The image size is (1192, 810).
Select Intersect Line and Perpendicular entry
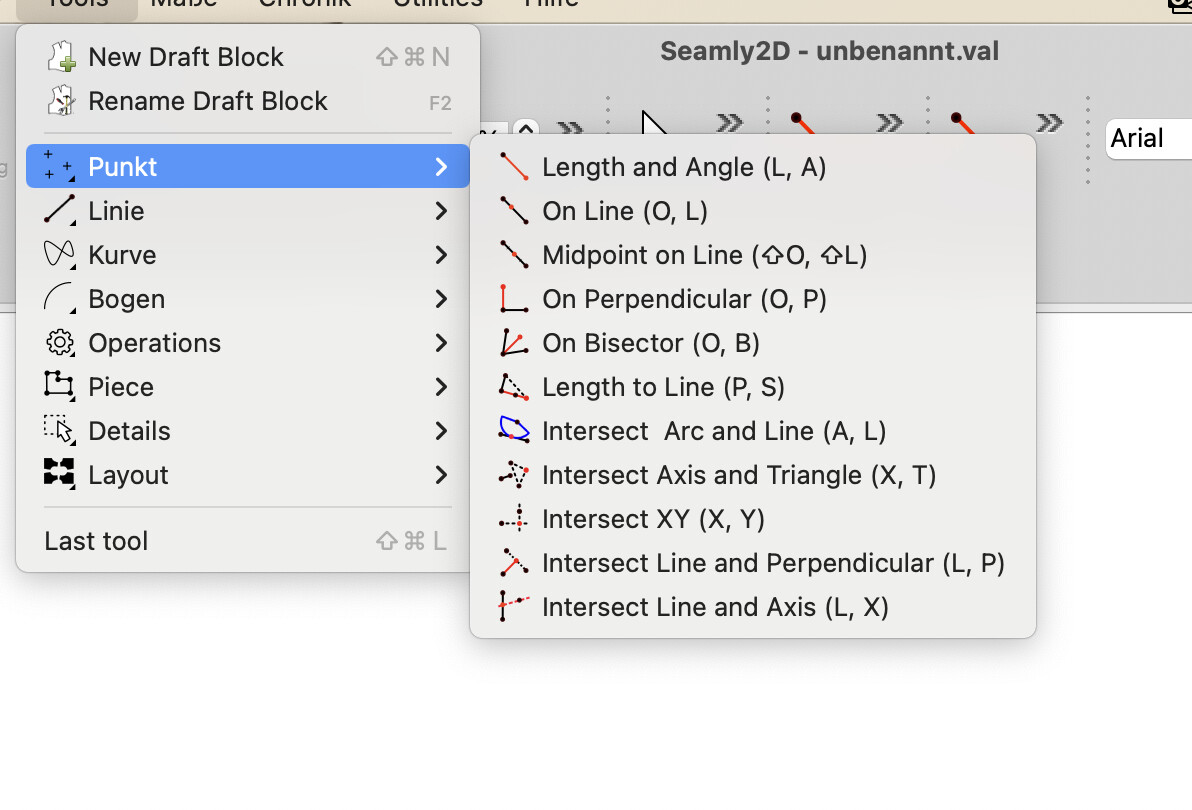[772, 563]
